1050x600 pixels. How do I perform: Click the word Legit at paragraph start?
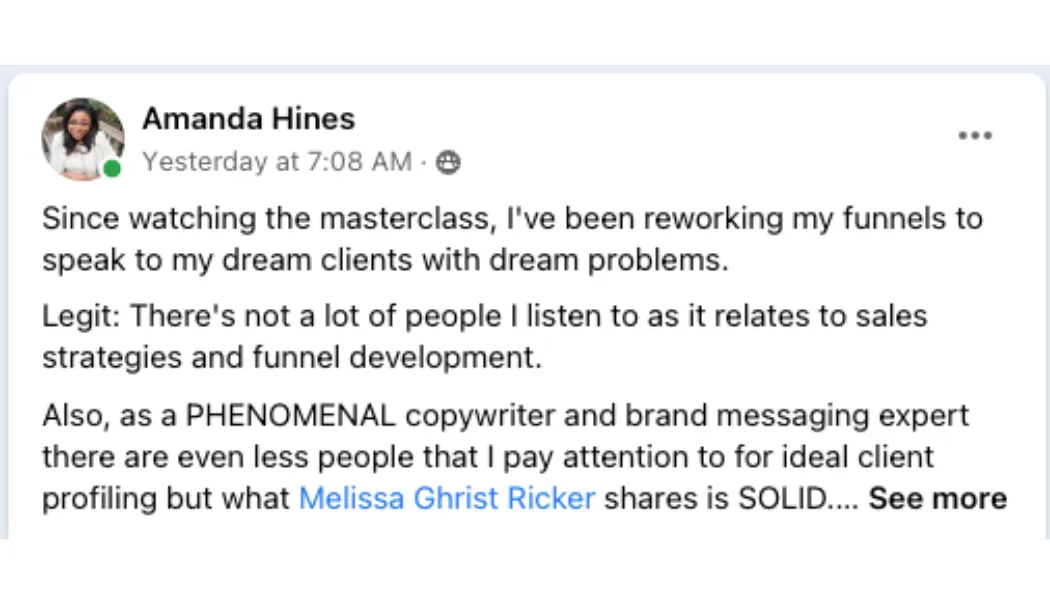pos(81,316)
